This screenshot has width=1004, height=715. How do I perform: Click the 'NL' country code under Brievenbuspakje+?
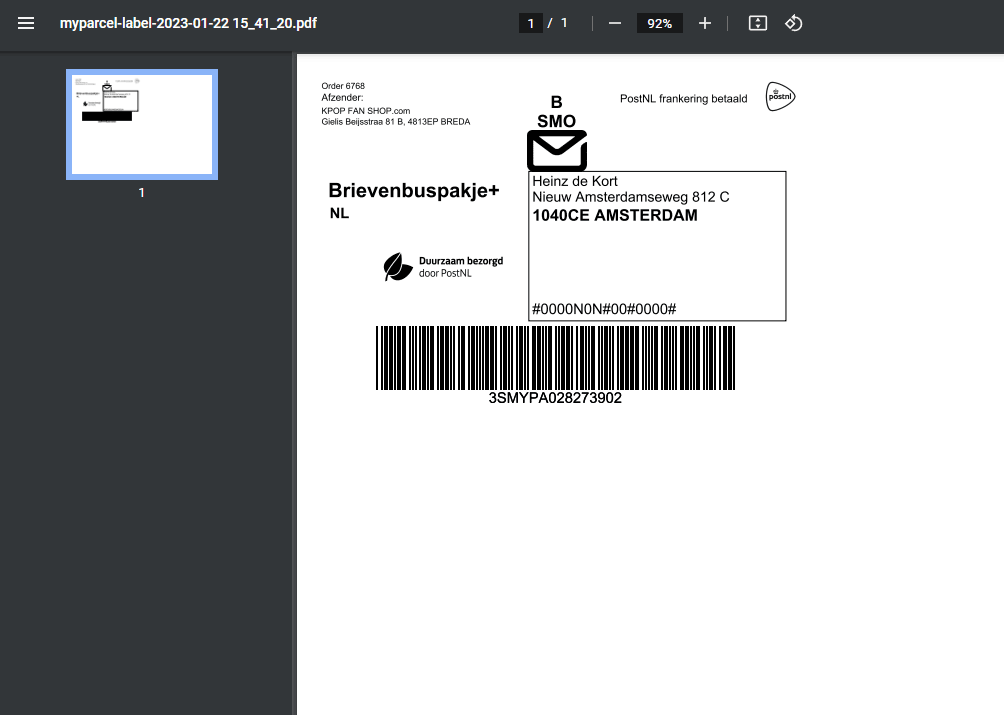pos(339,213)
